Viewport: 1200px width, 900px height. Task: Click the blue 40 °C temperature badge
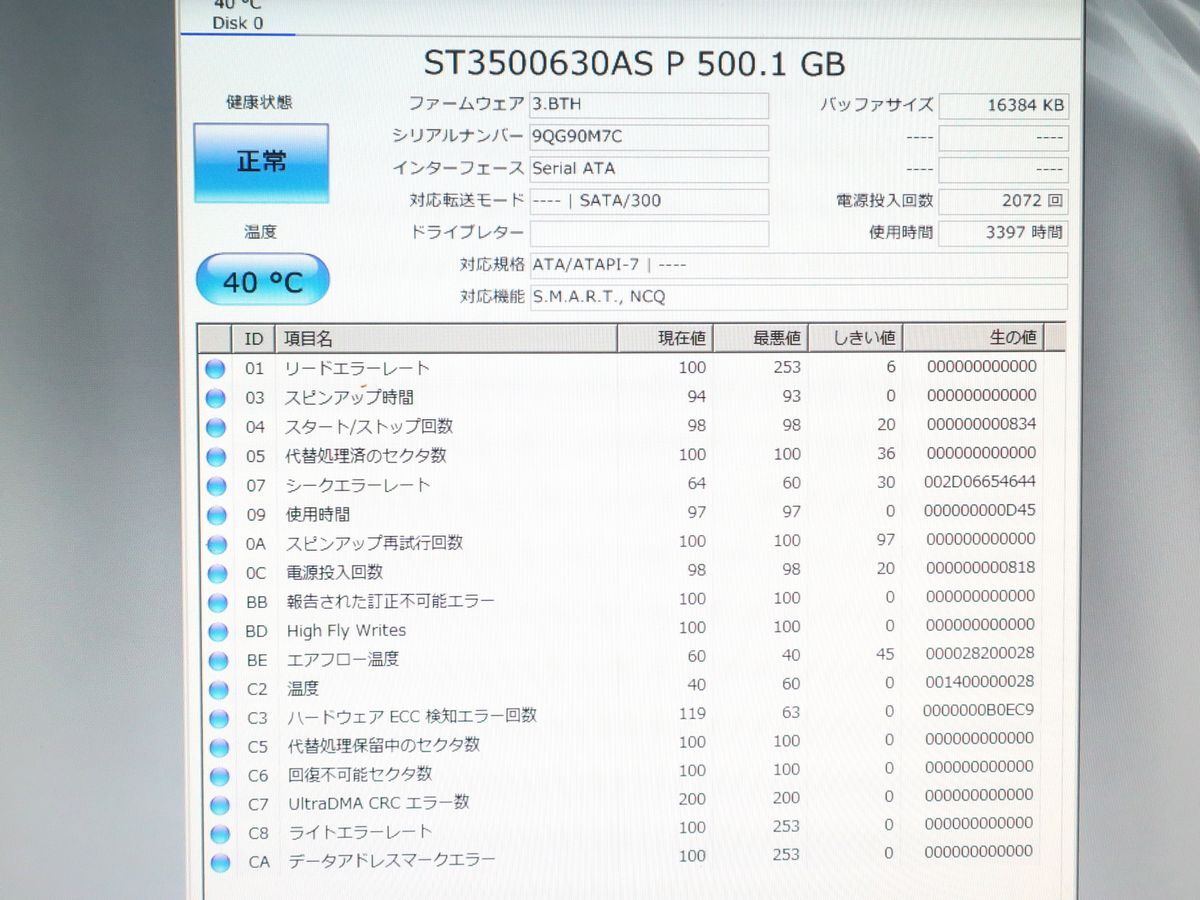(x=262, y=280)
